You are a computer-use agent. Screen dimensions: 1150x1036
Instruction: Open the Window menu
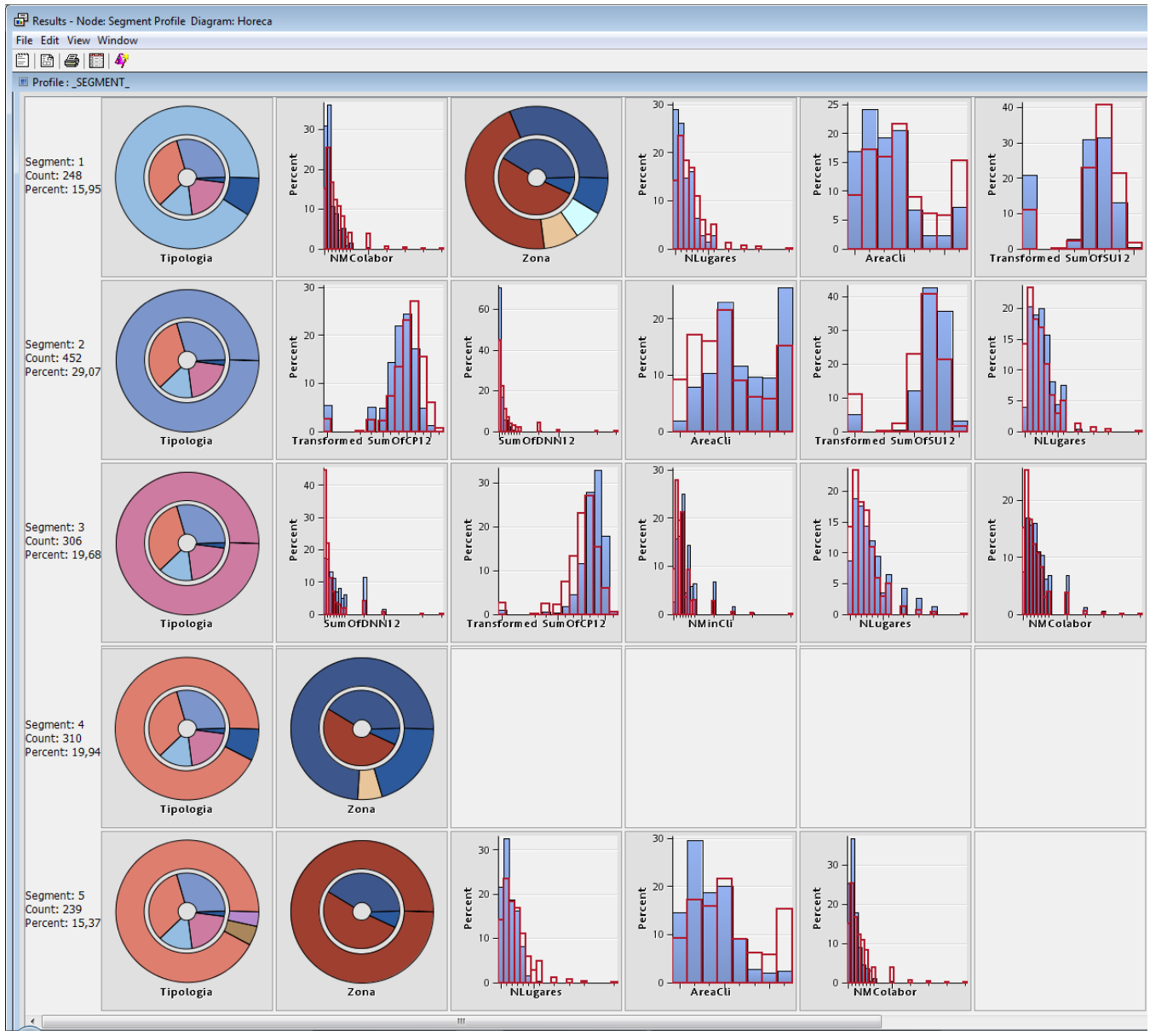pos(118,40)
